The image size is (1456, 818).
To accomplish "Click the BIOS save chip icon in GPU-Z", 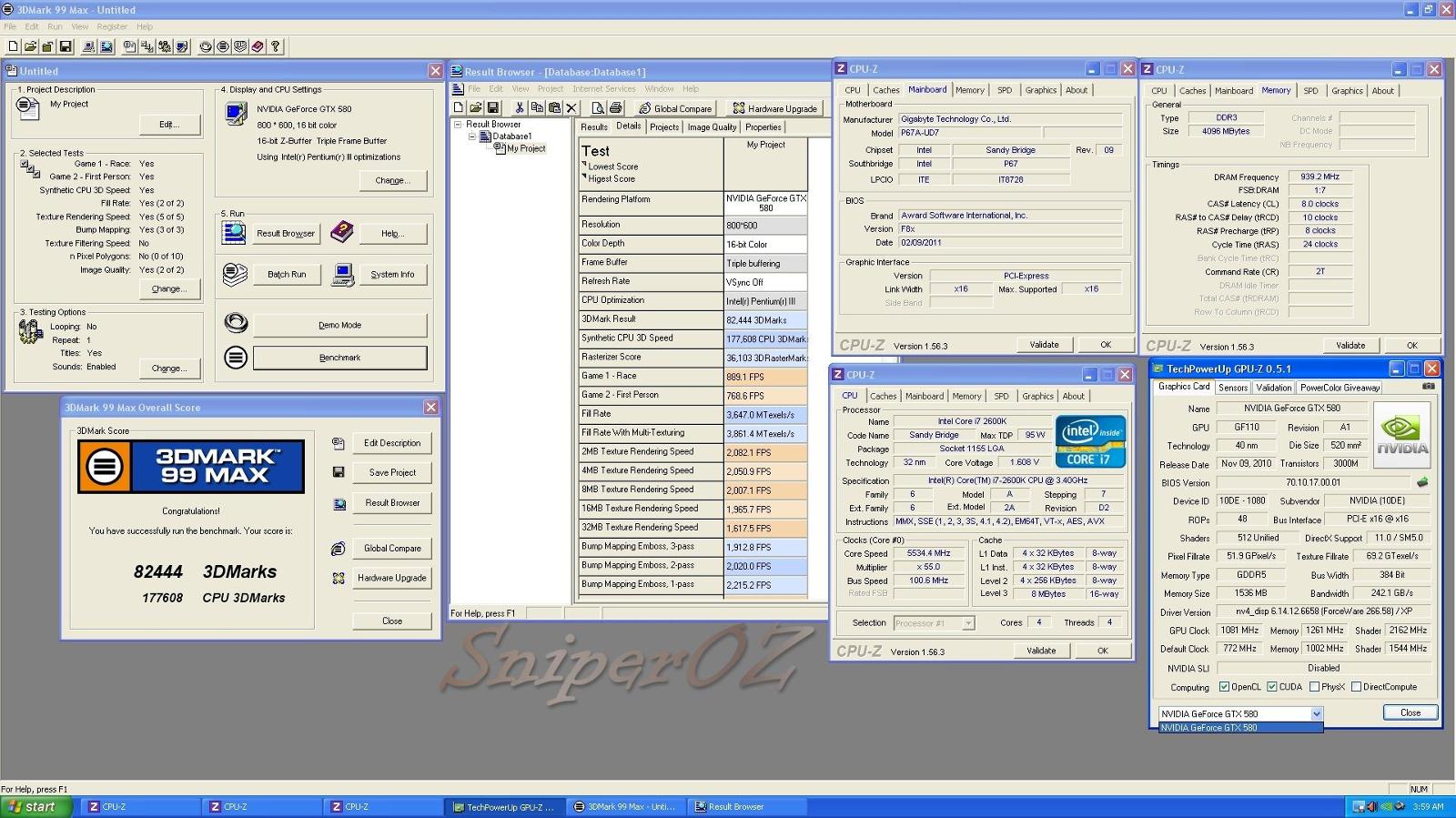I will point(1422,482).
